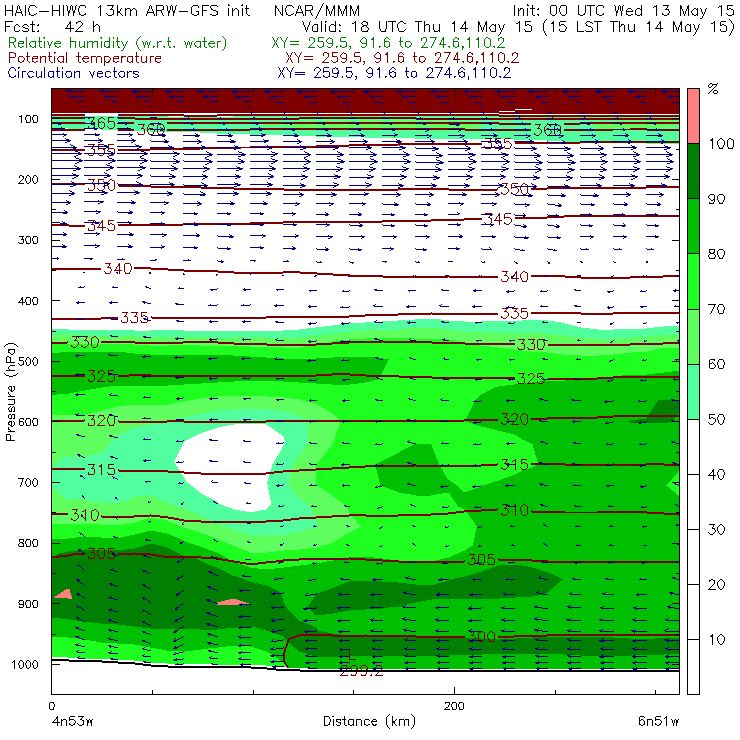This screenshot has width=740, height=740.
Task: Click the color bar '50' tick label
Action: [x=716, y=419]
